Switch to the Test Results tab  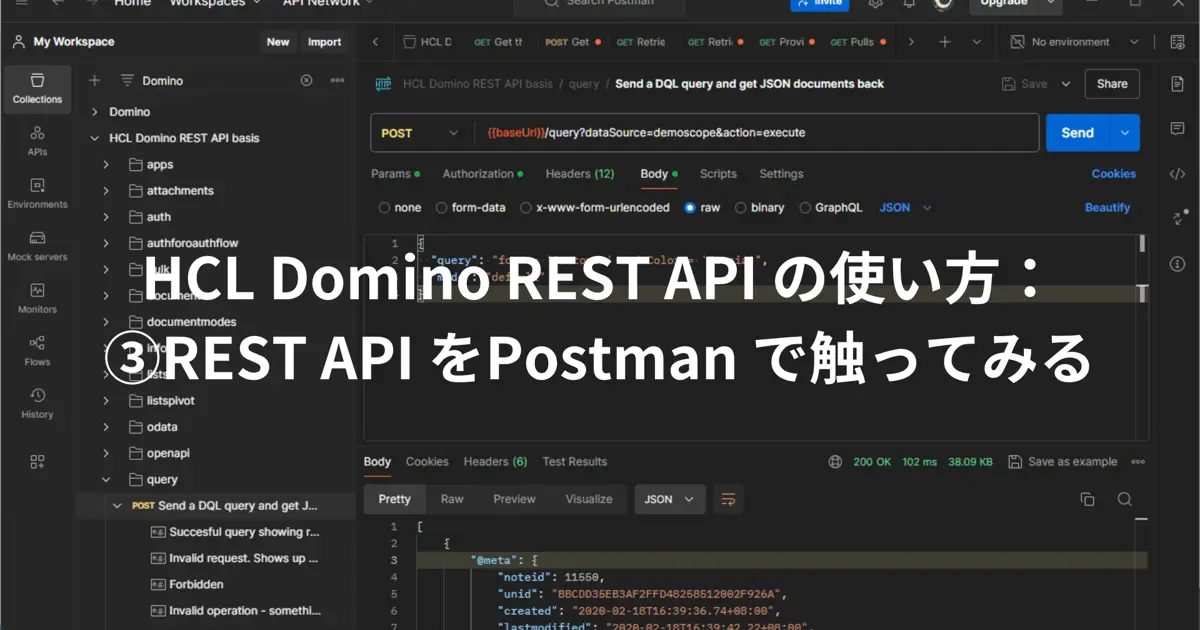574,462
